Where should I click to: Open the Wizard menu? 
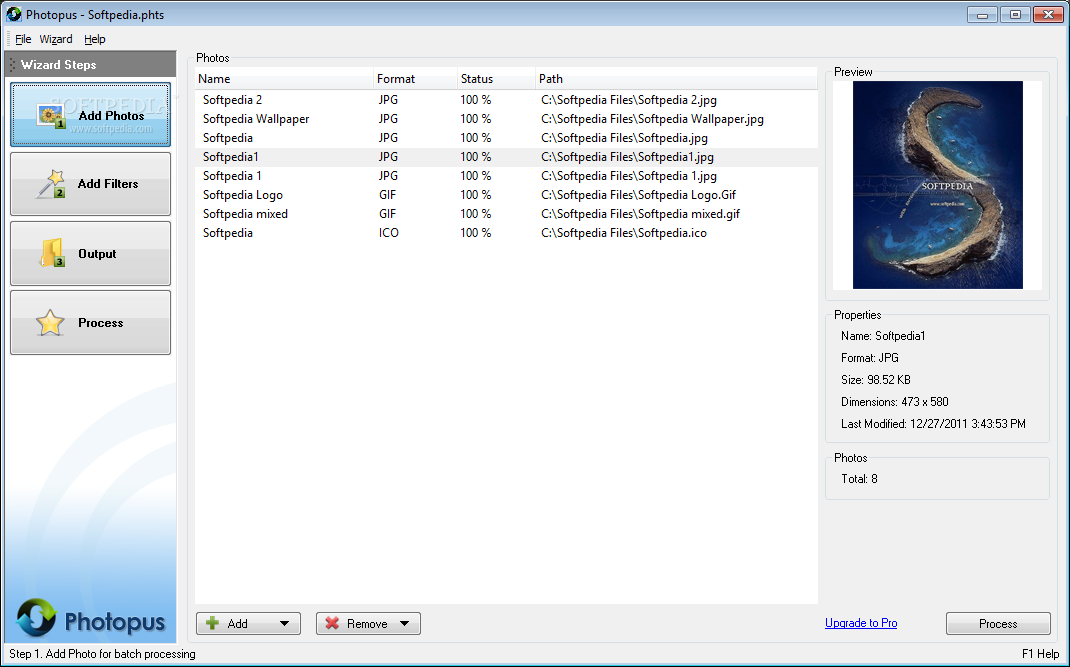[56, 39]
